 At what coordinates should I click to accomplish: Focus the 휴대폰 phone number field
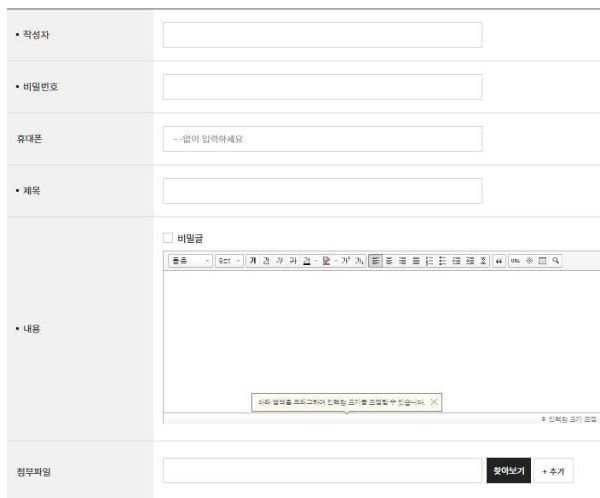322,139
